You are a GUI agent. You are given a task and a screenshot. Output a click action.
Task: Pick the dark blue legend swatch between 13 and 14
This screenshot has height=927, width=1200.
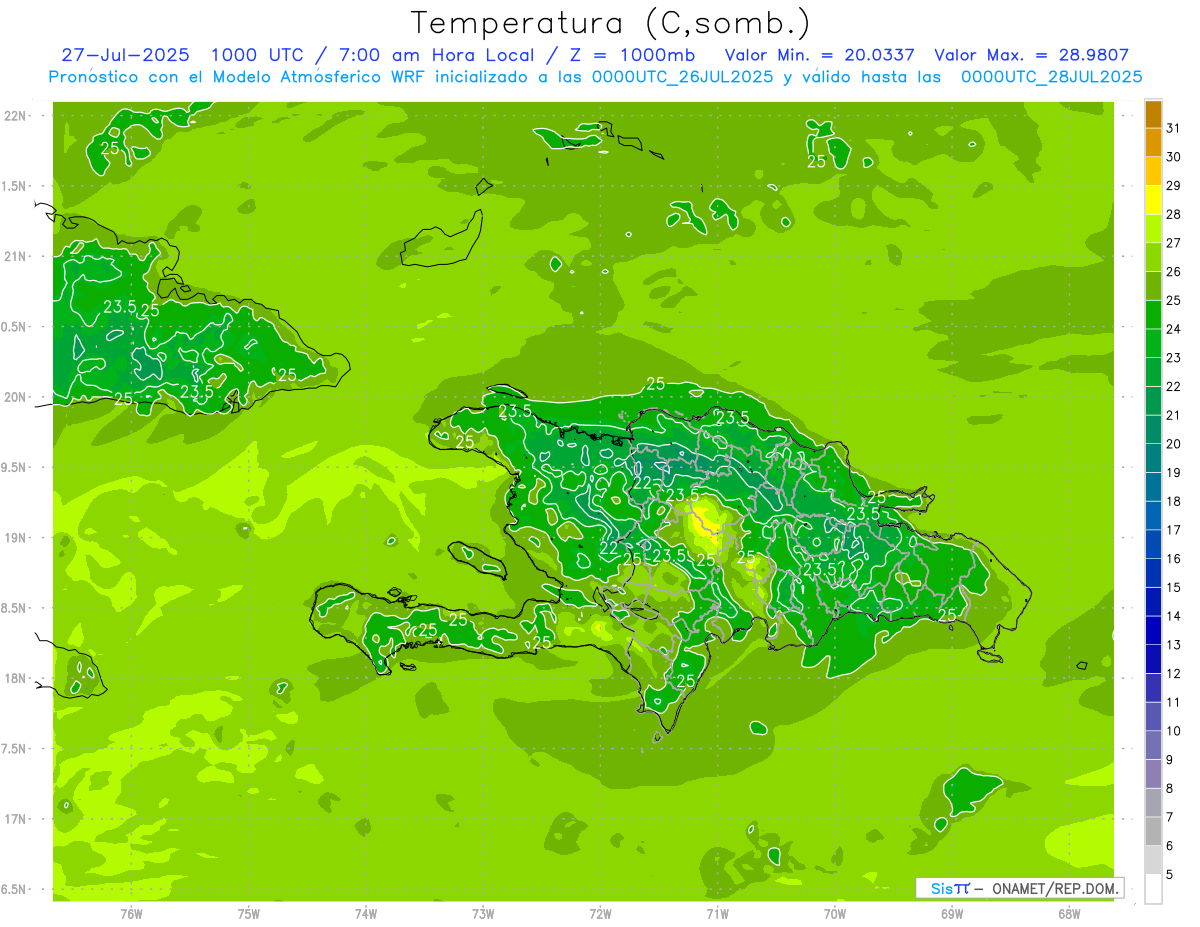[1153, 630]
